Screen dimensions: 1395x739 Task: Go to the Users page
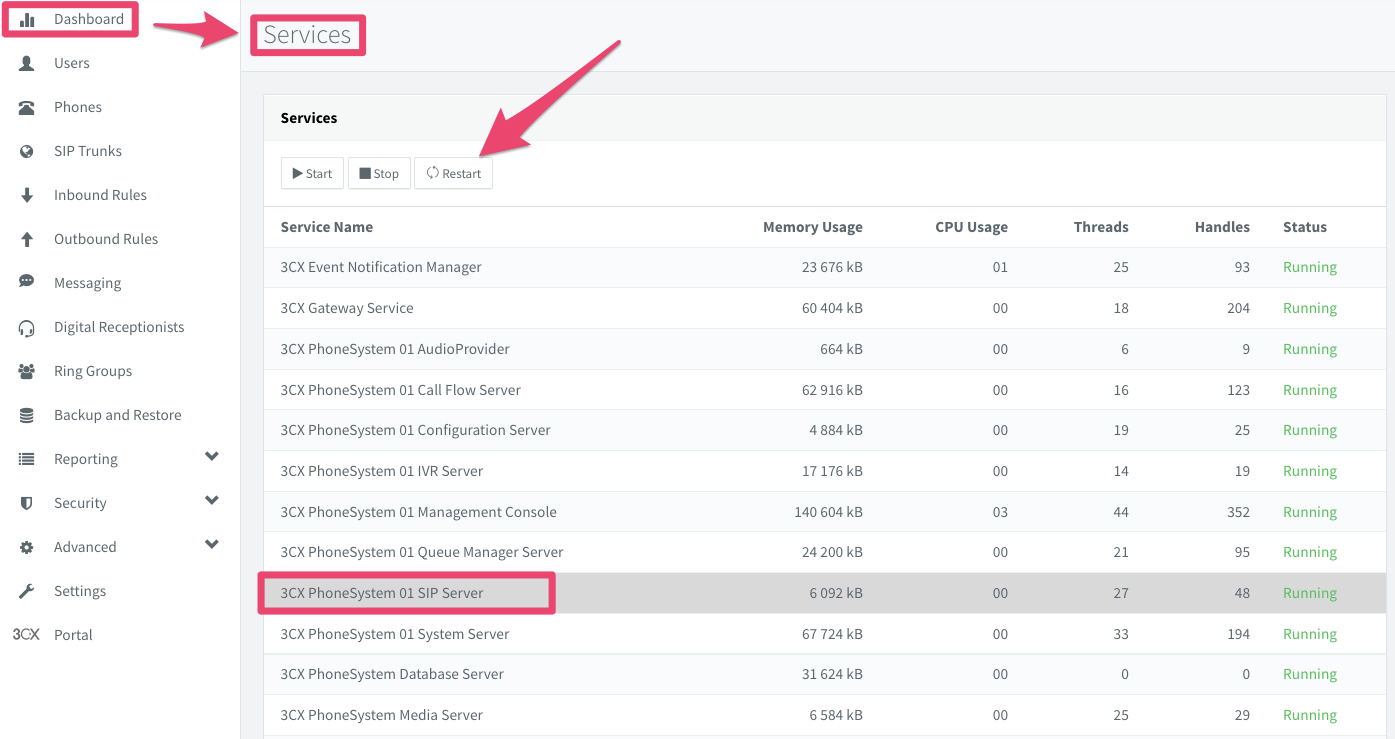(72, 63)
